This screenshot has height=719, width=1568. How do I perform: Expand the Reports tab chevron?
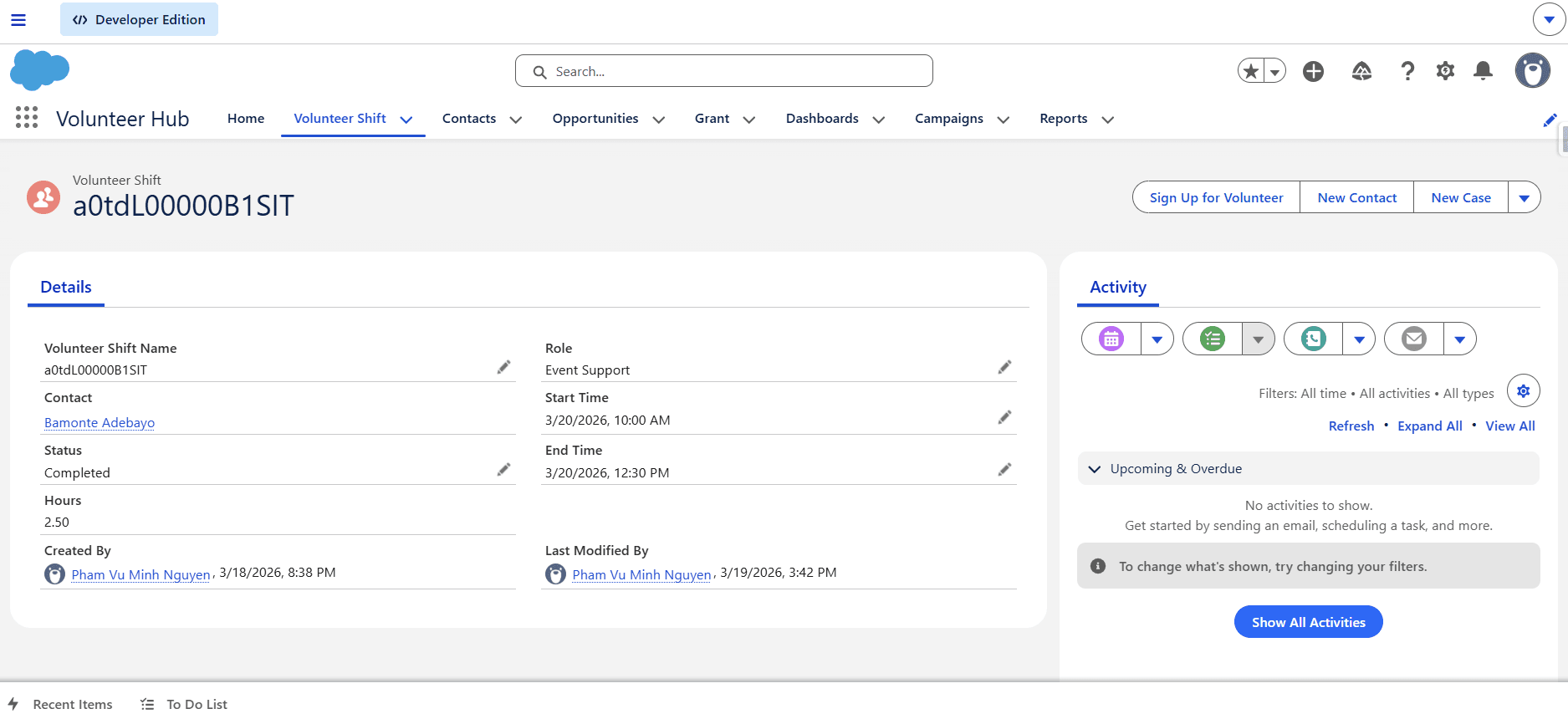[x=1108, y=120]
